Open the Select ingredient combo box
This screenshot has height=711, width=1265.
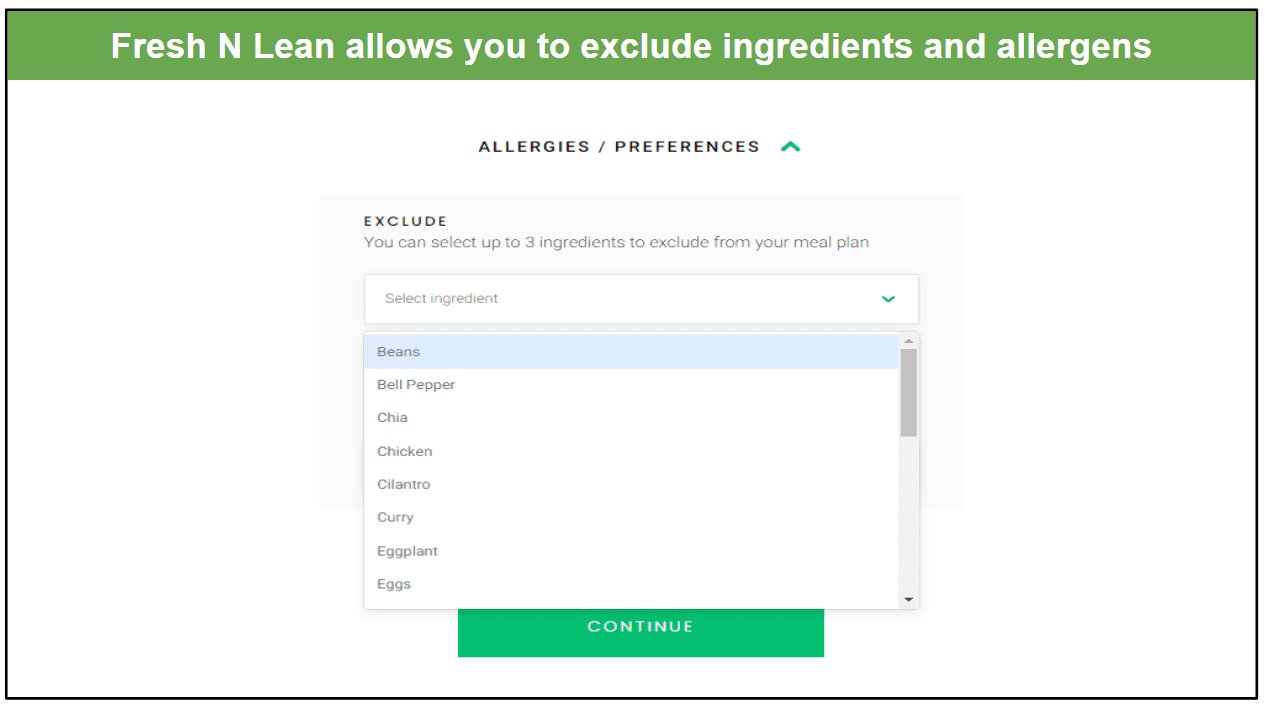pyautogui.click(x=640, y=299)
